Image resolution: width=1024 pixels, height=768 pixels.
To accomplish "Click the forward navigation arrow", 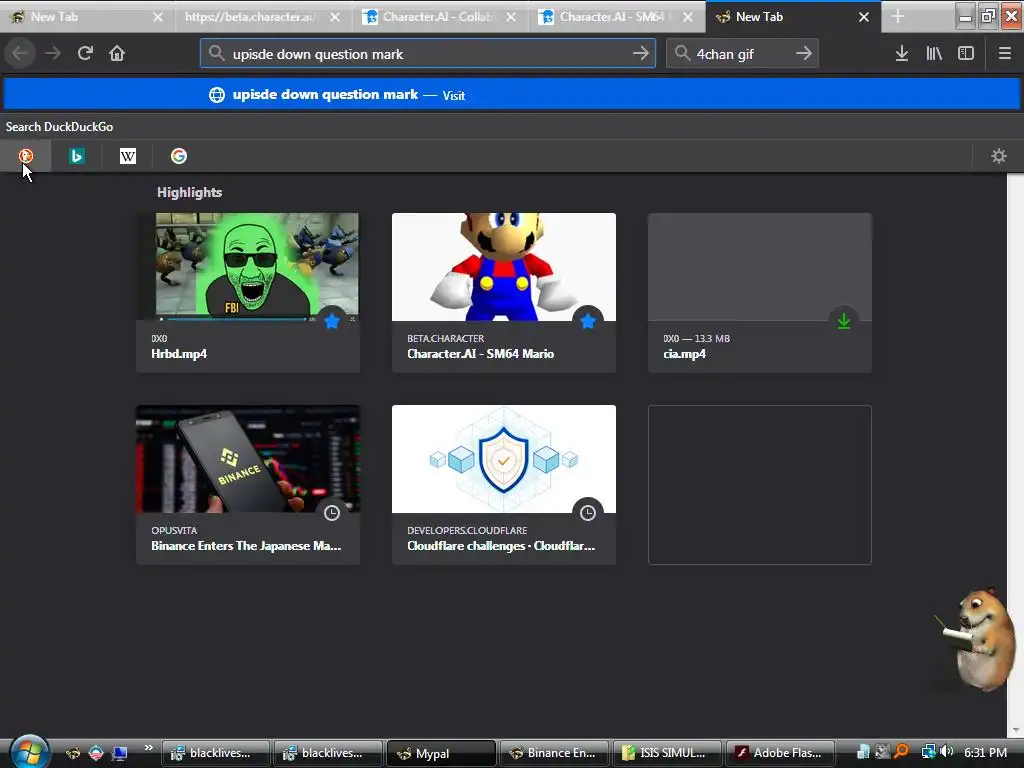I will (53, 53).
